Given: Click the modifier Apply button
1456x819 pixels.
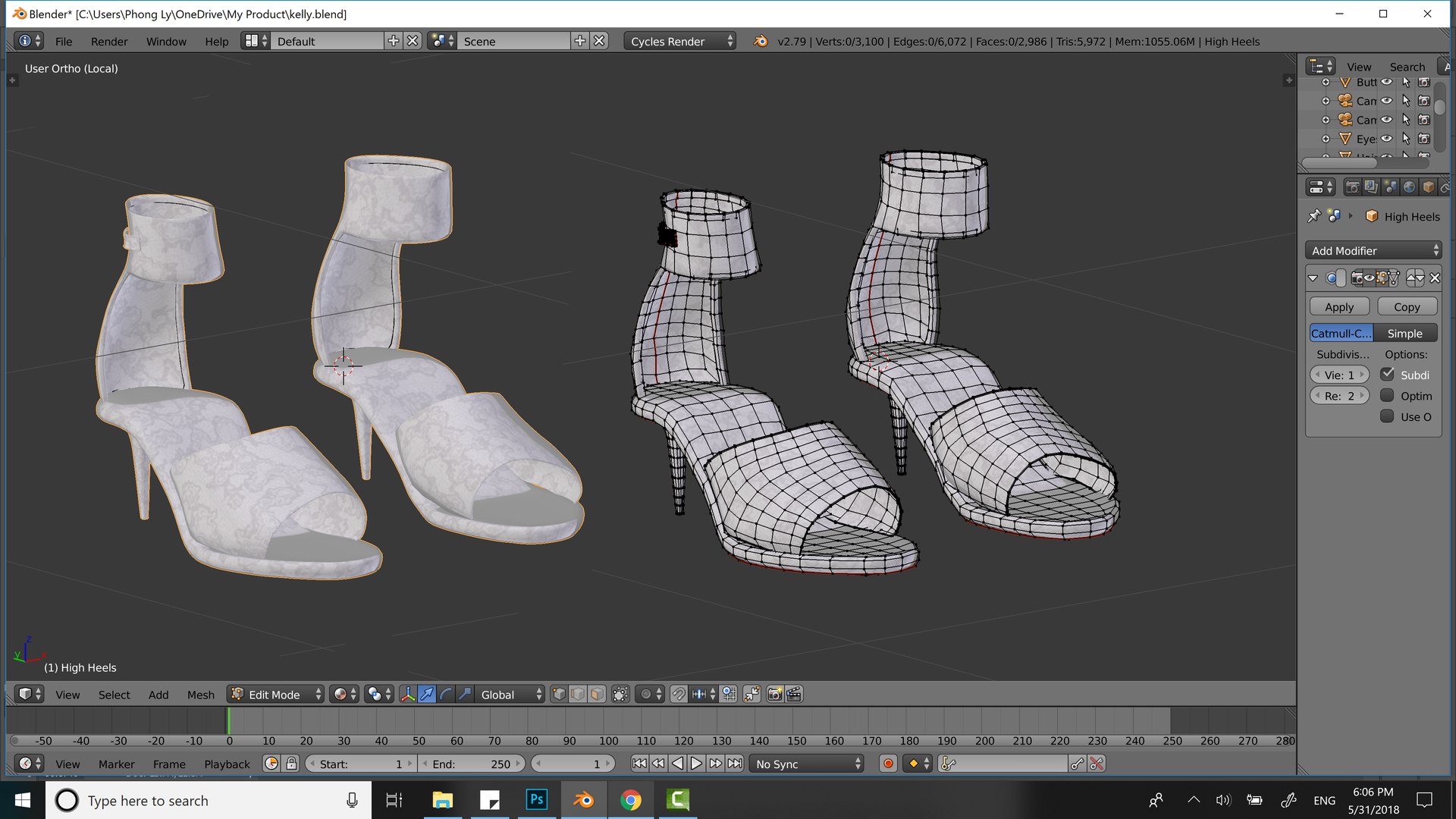Looking at the screenshot, I should coord(1339,306).
